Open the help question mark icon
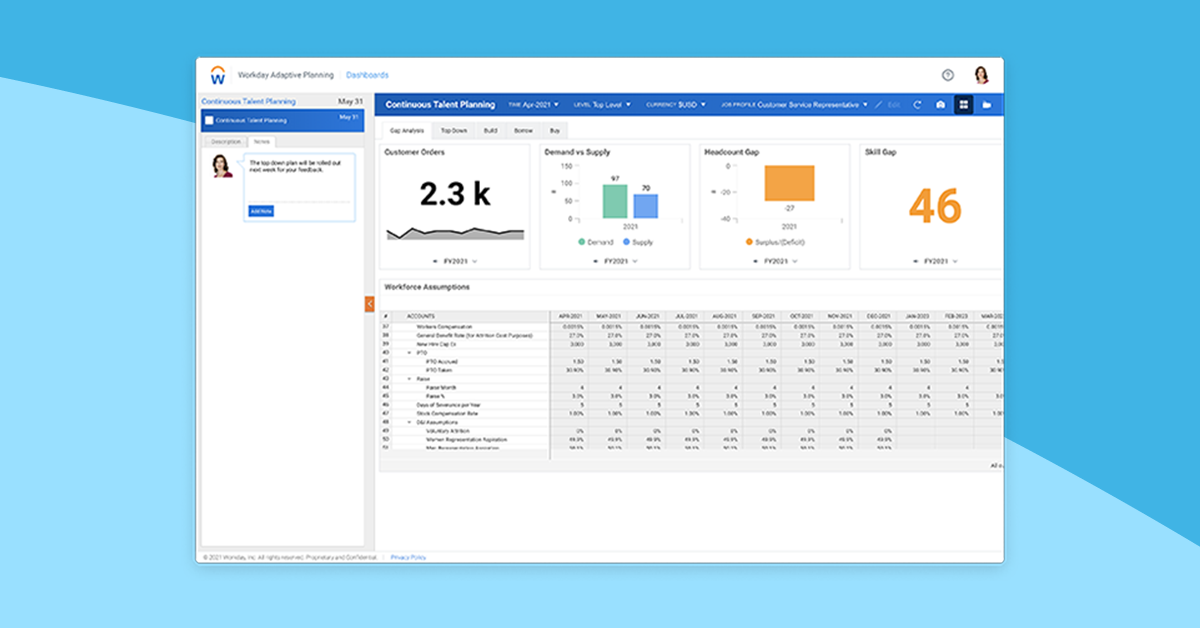The height and width of the screenshot is (628, 1200). 947,75
